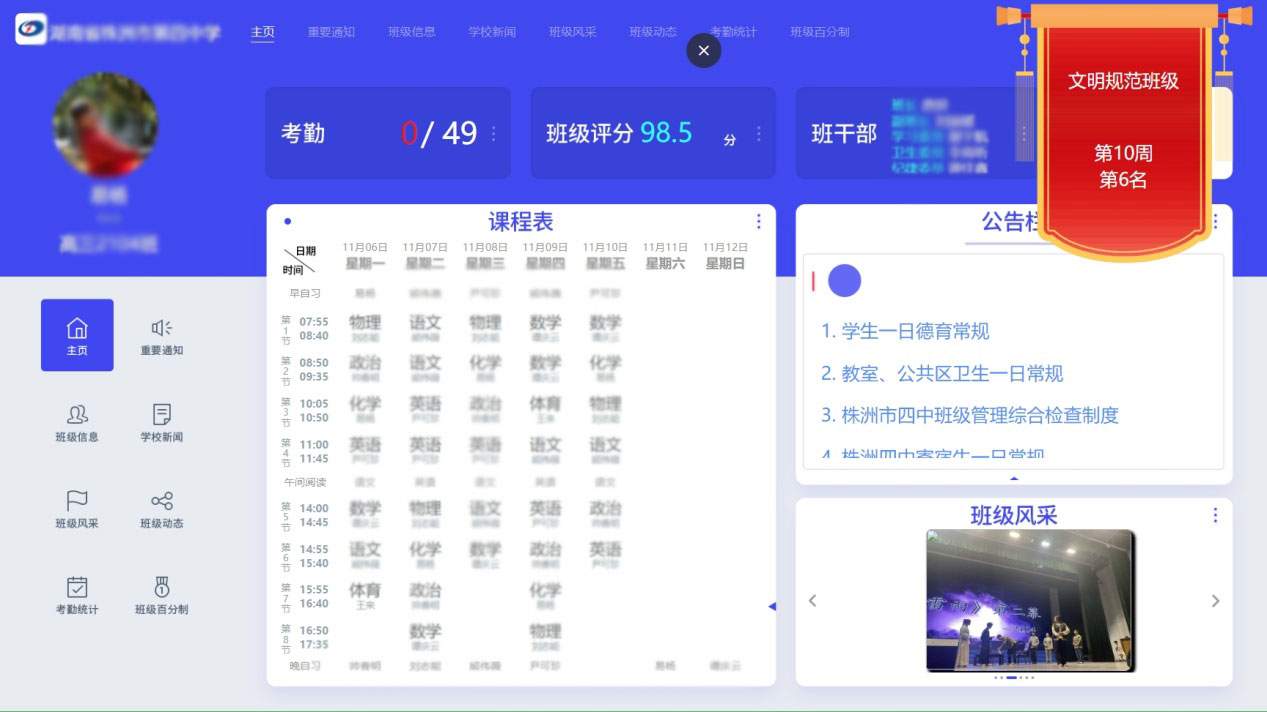Open the 班级评分 card three-dot menu
Viewport: 1267px width, 712px height.
pos(759,133)
